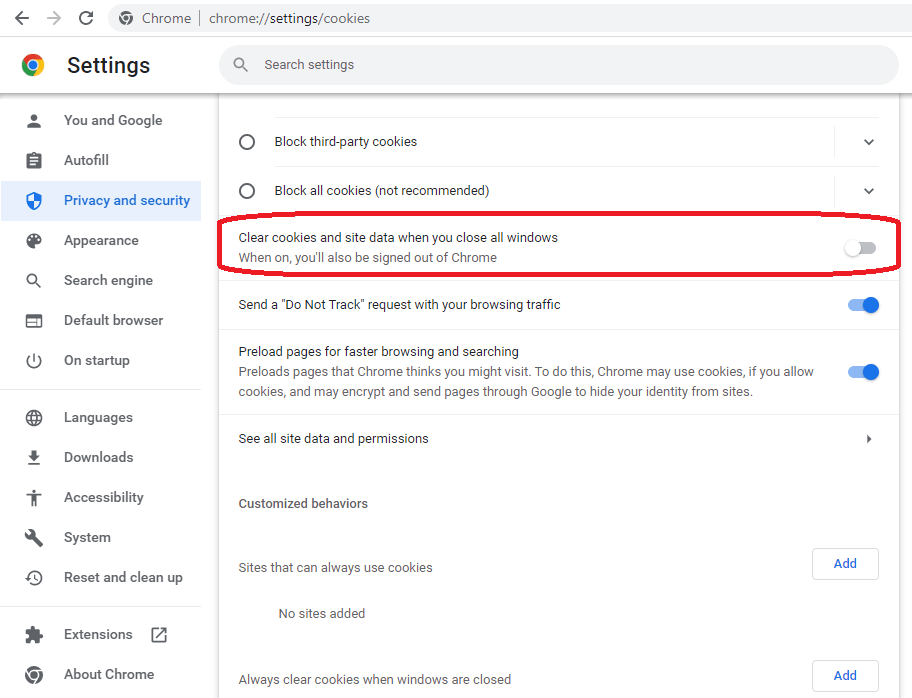Click the On startup power icon

[x=34, y=361]
